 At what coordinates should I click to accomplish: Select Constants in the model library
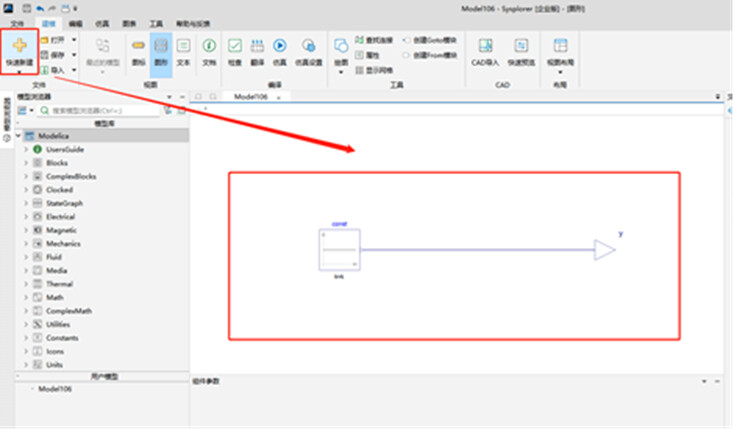[x=62, y=338]
